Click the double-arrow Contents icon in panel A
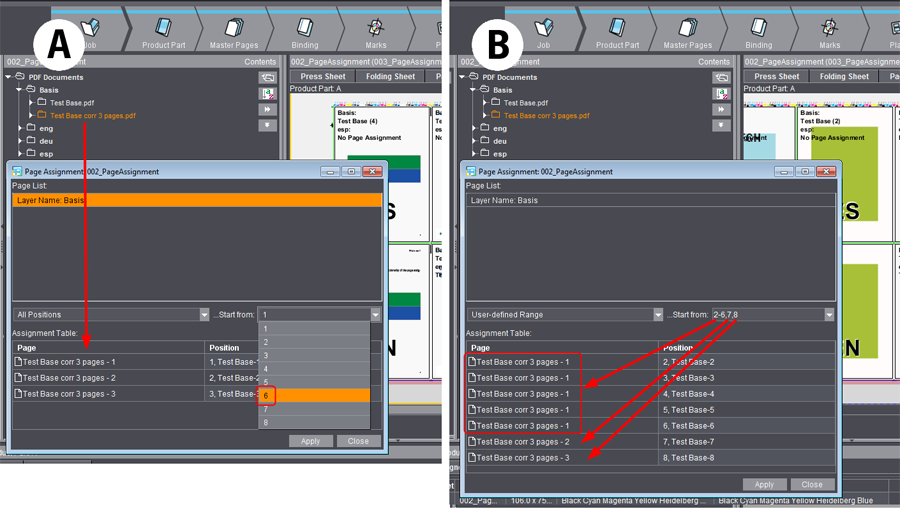The width and height of the screenshot is (900, 509). 267,110
